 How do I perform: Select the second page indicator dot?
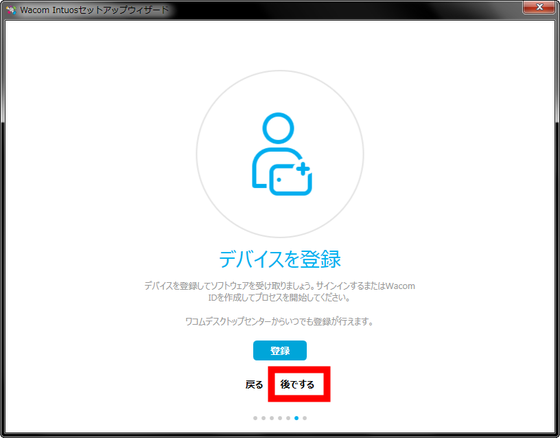263,418
